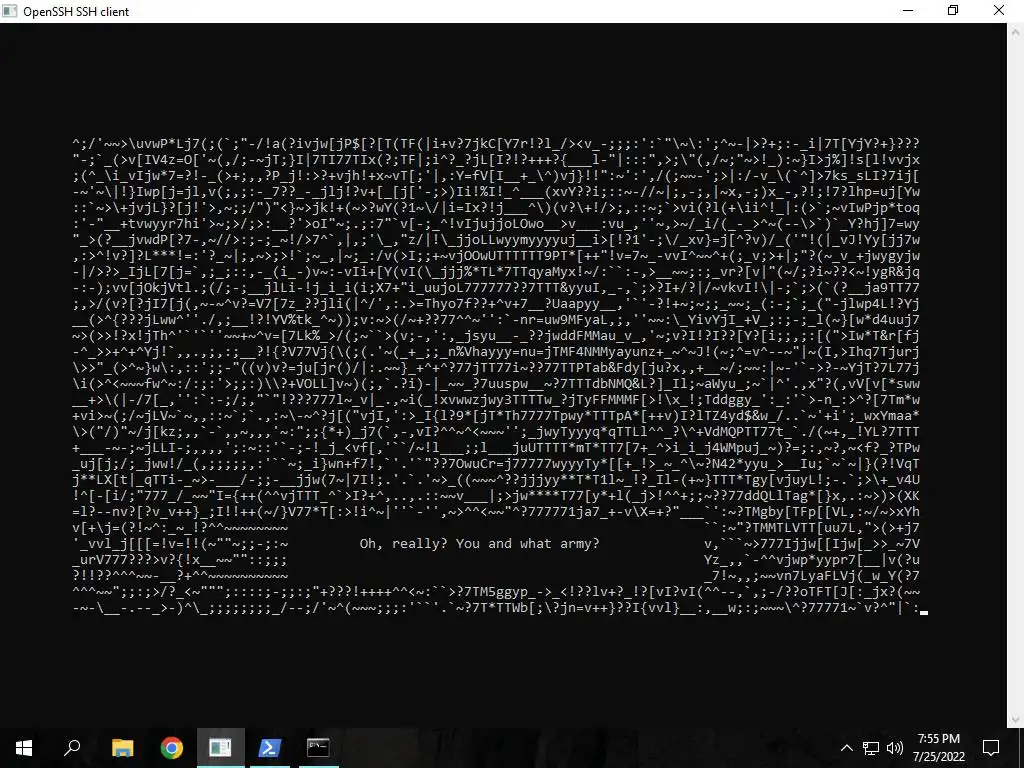
Task: Switch to PowerShell on the taskbar
Action: pyautogui.click(x=270, y=748)
